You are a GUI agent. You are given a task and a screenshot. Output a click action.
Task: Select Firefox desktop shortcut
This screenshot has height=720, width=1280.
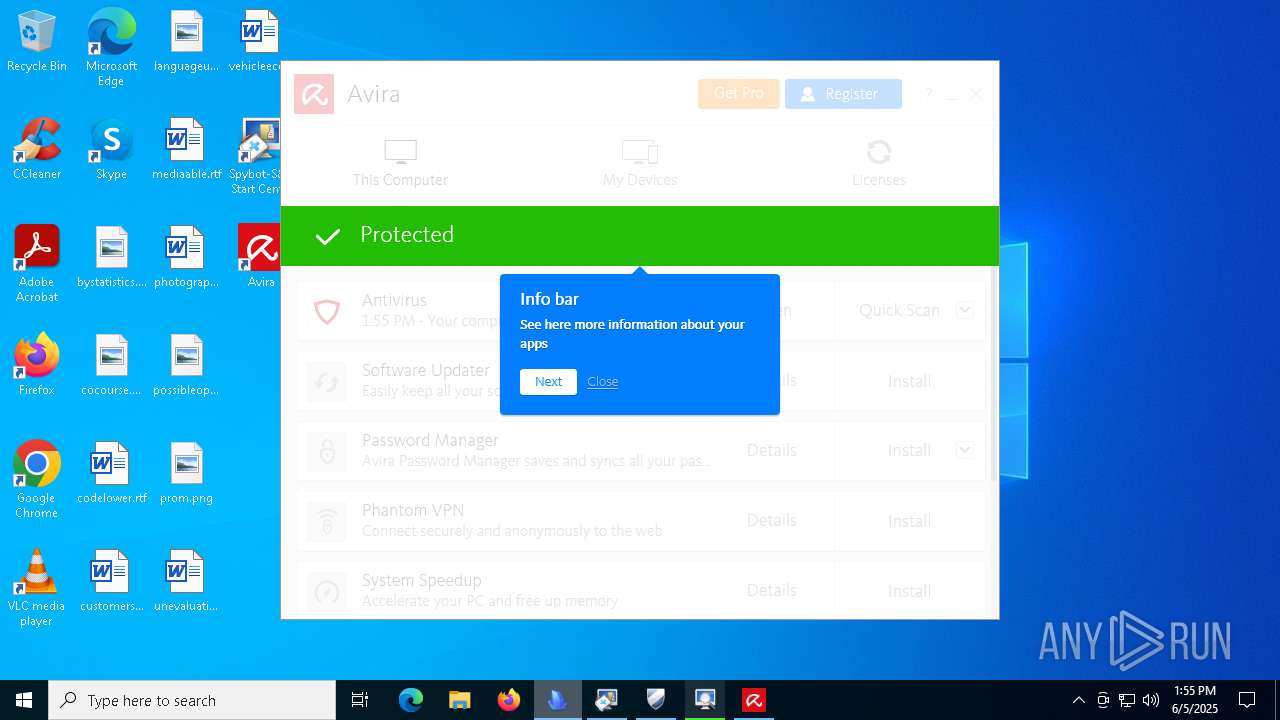coord(37,365)
